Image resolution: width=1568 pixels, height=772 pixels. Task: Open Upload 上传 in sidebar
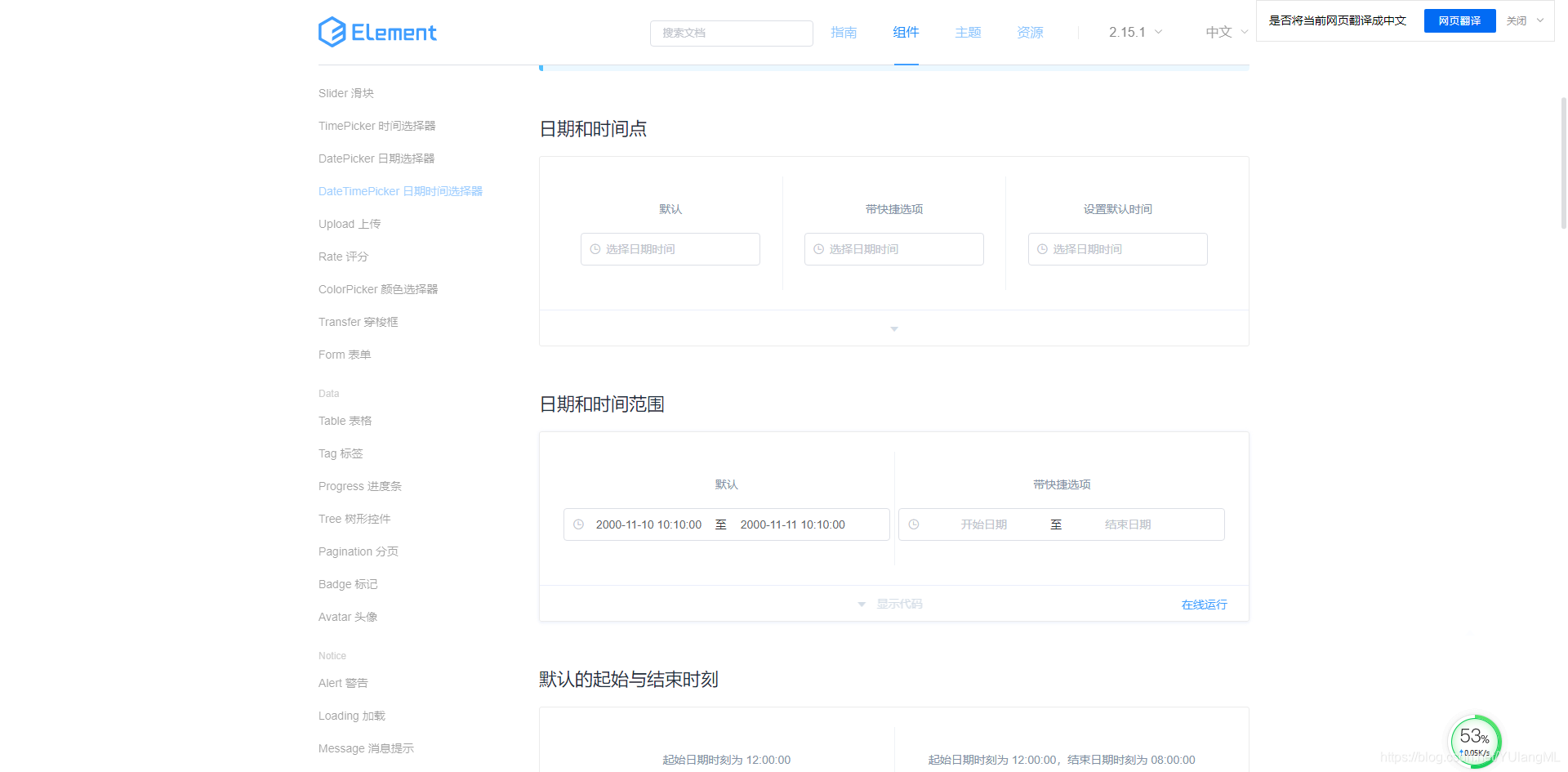[x=350, y=224]
